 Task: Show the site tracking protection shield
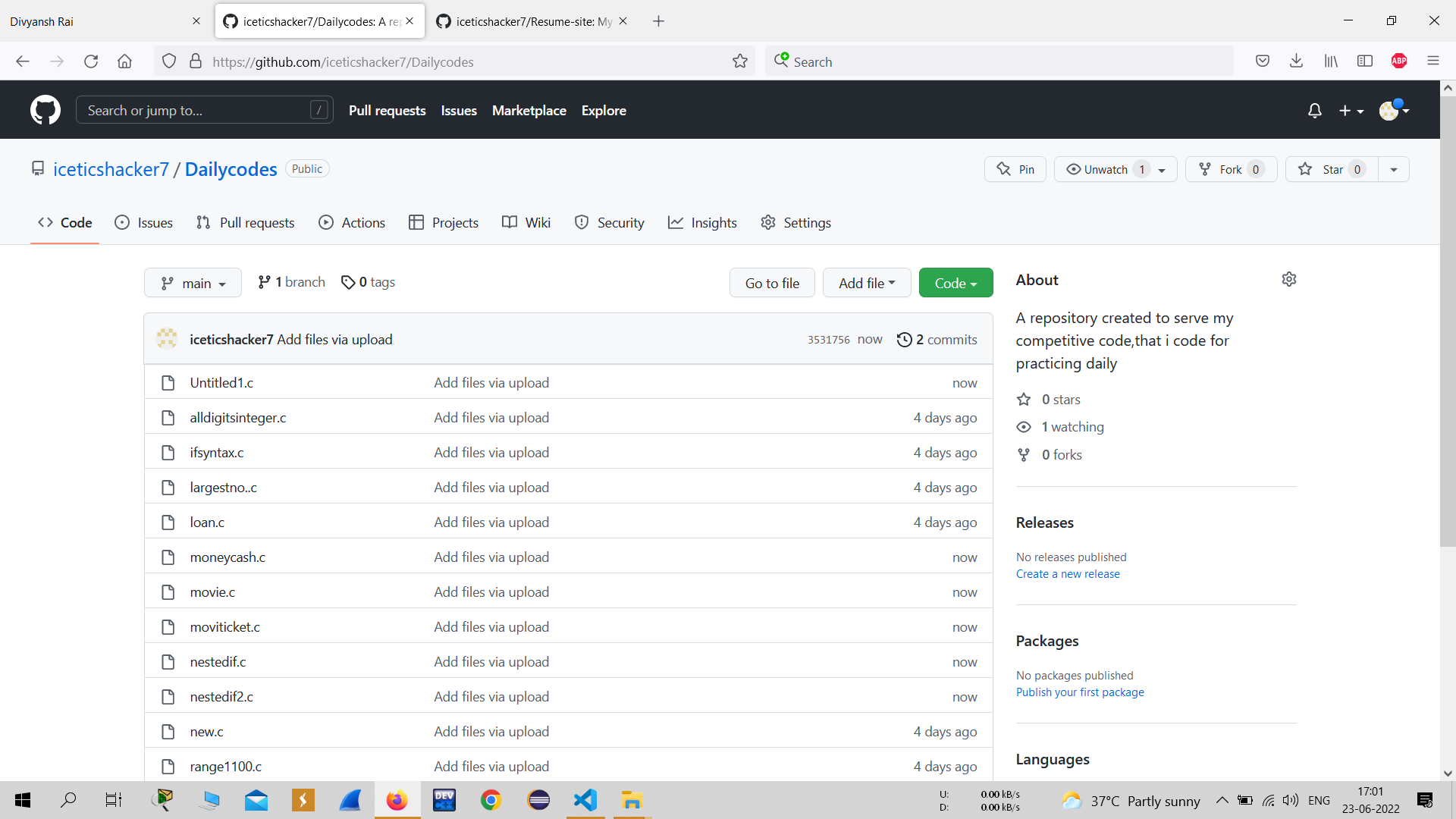169,61
